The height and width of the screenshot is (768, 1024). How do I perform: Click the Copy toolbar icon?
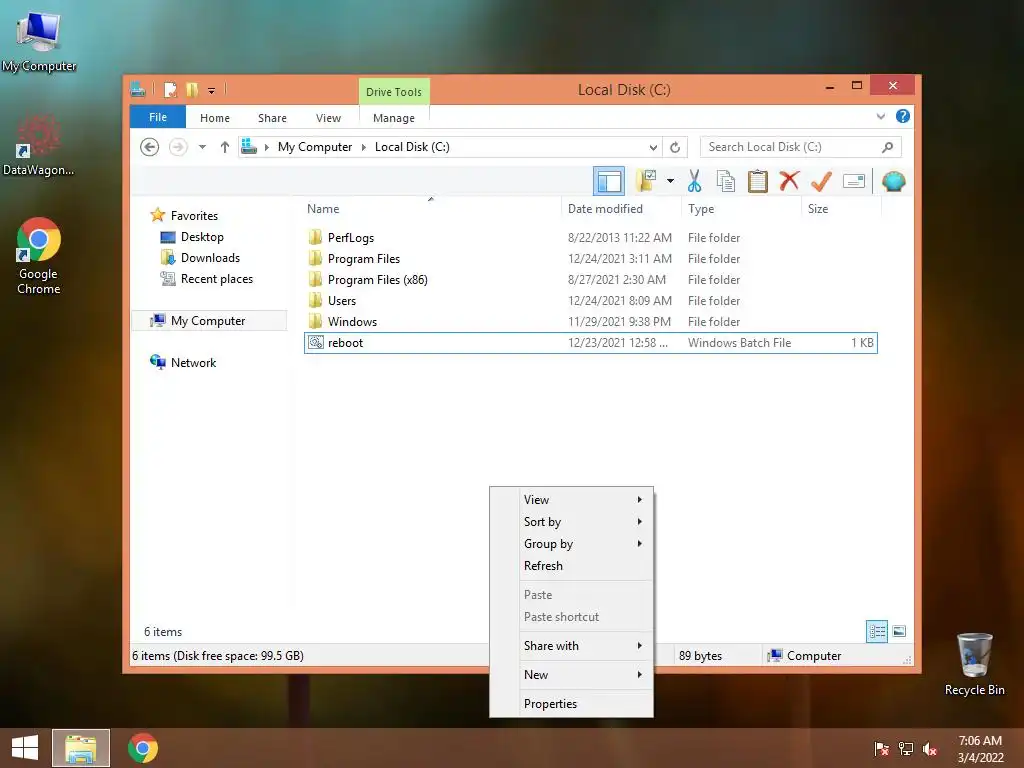pyautogui.click(x=726, y=181)
